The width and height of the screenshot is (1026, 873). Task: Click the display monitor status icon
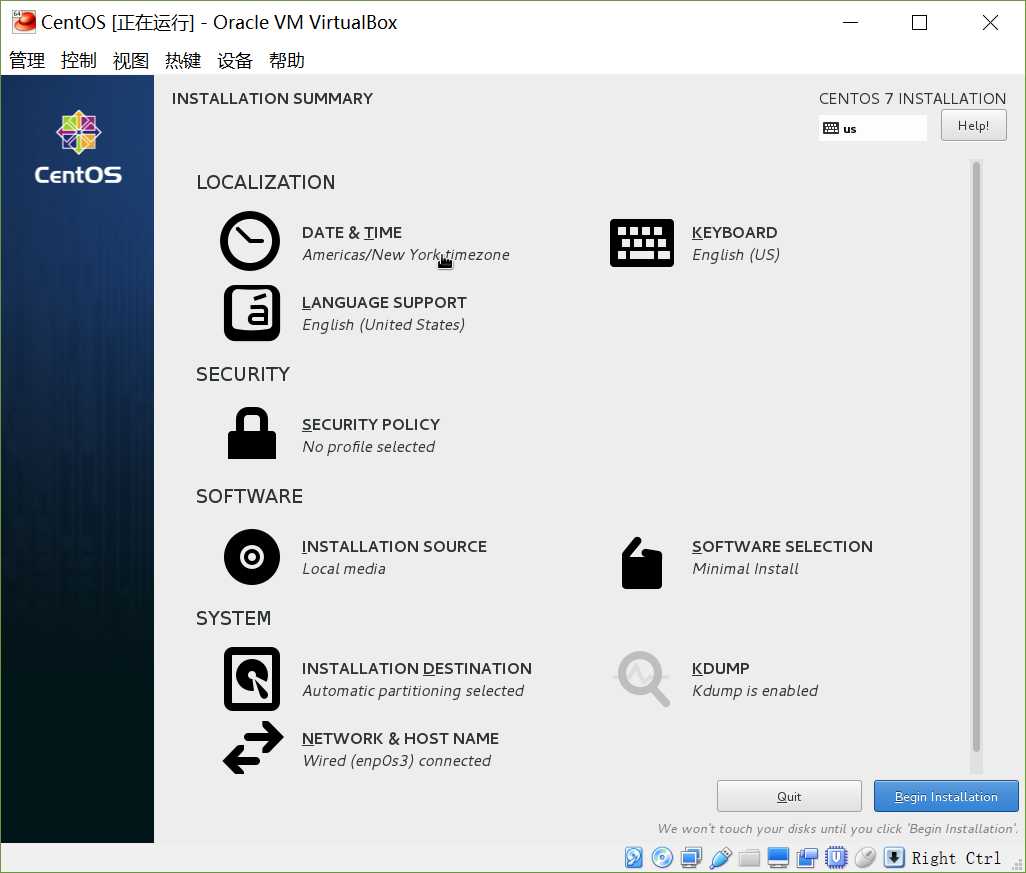click(778, 857)
